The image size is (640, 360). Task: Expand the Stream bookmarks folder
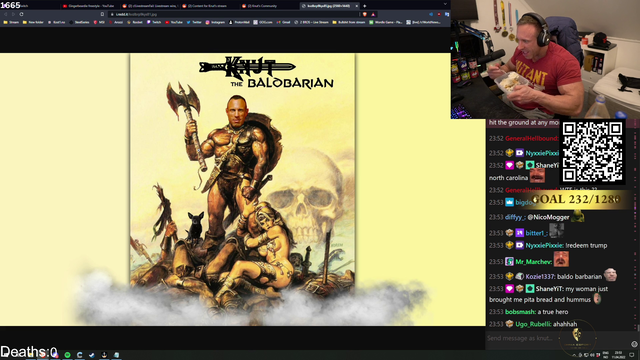(11, 22)
